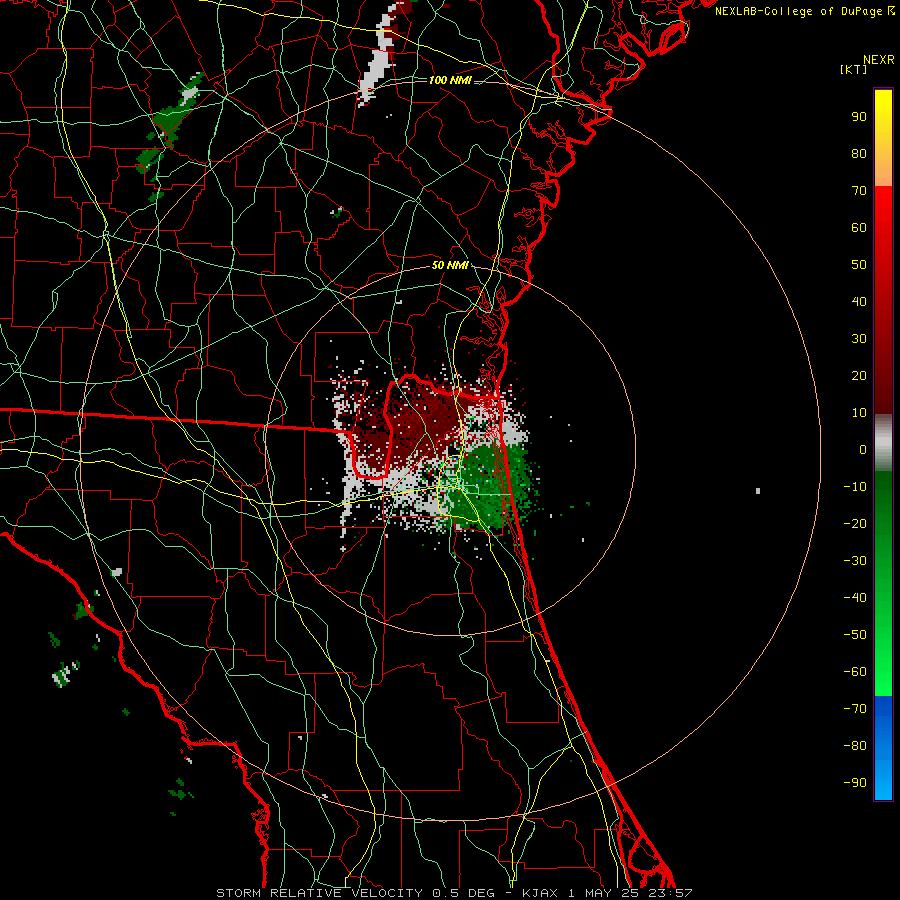Click the 30 value on the velocity scale
This screenshot has width=900, height=900.
point(859,339)
